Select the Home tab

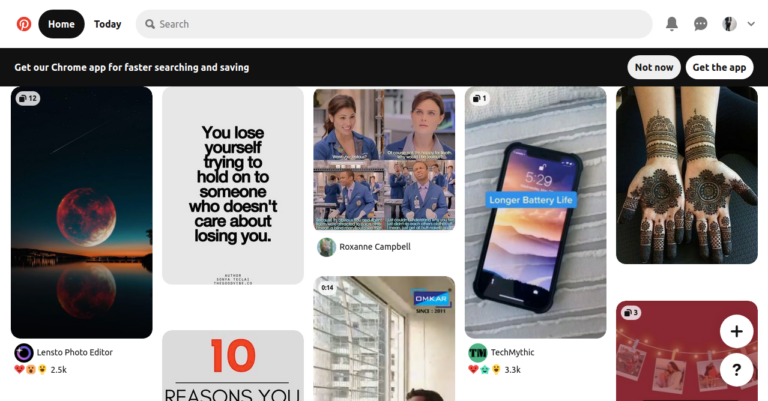(x=61, y=24)
